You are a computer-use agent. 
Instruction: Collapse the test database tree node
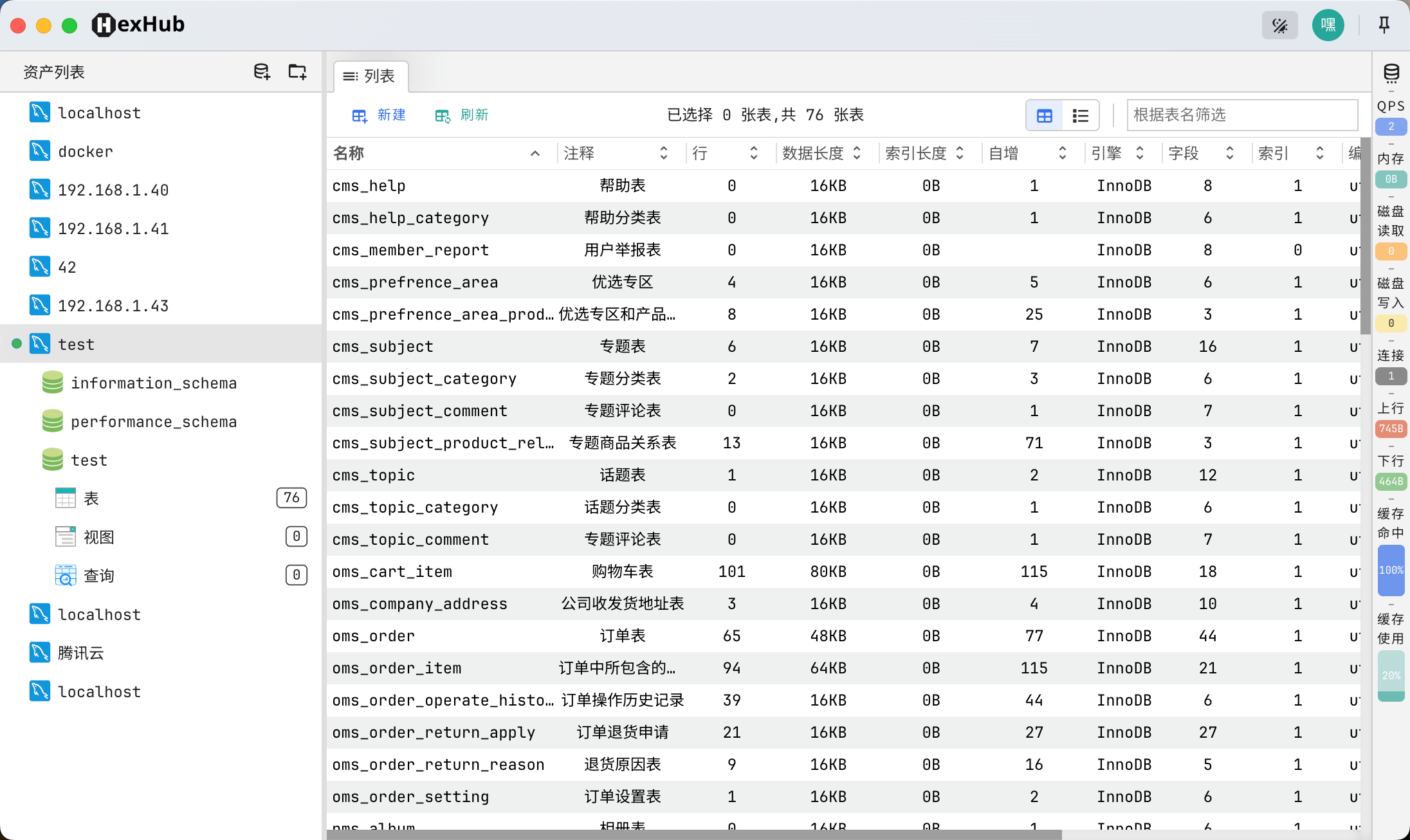[x=76, y=343]
